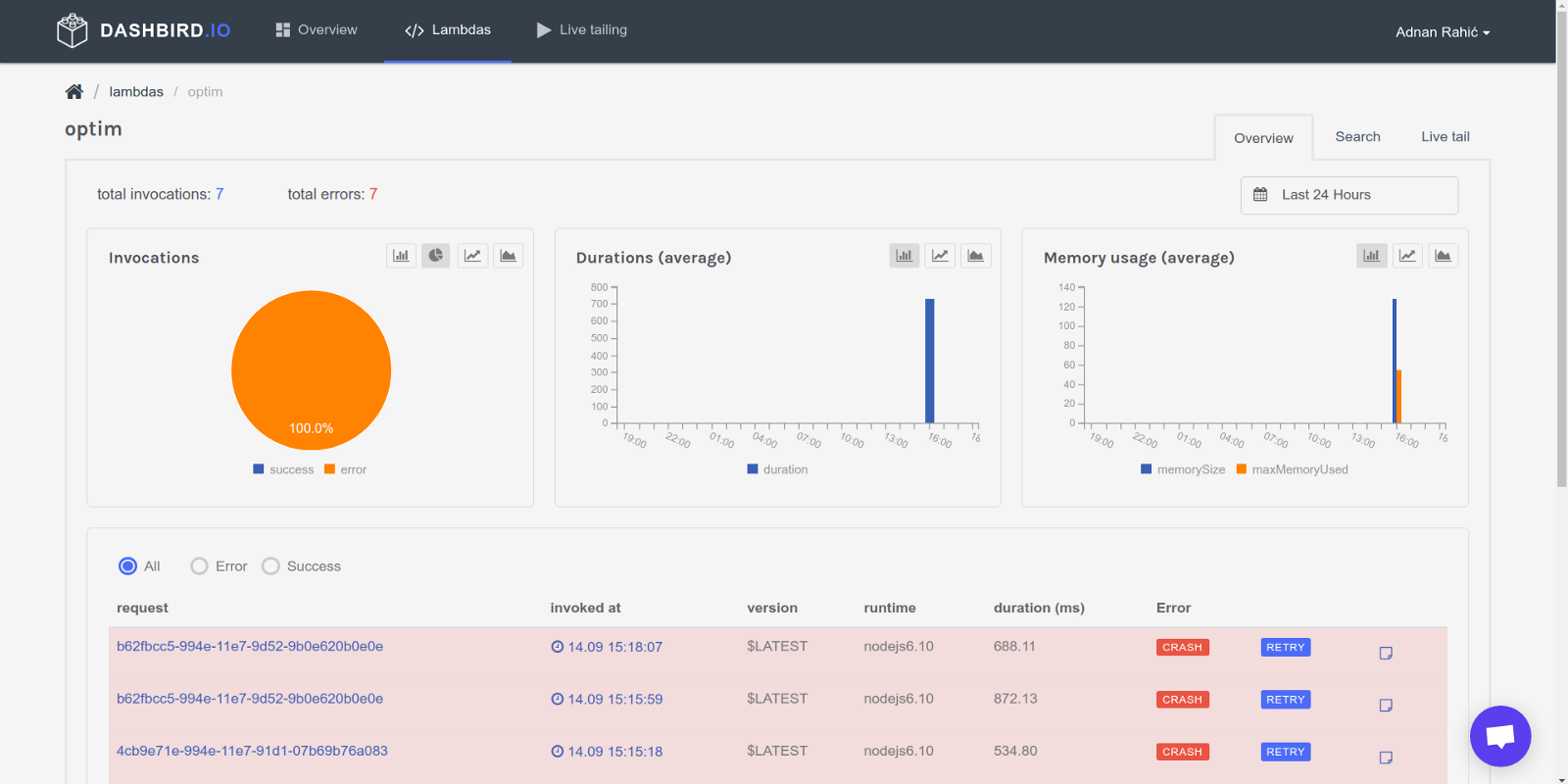The image size is (1568, 784).
Task: Select the Success radio filter
Action: coord(271,566)
